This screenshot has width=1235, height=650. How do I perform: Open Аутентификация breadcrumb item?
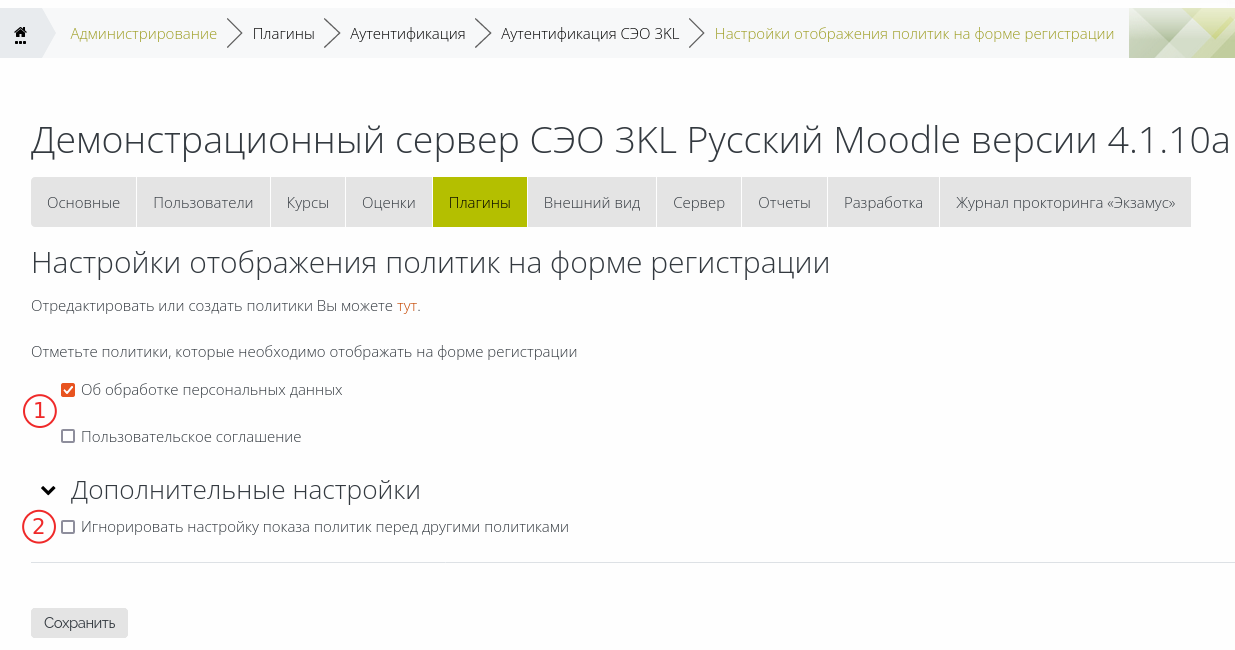pos(408,33)
